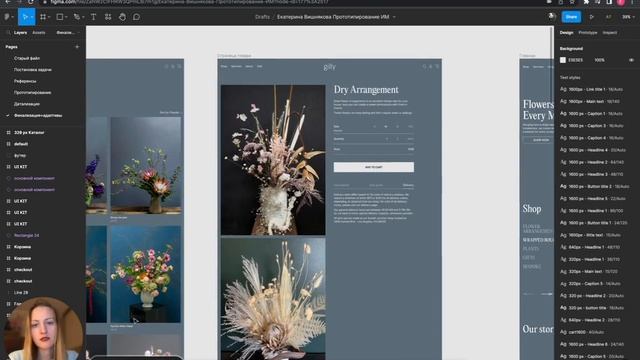The height and width of the screenshot is (360, 640).
Task: Select the Frame tool
Action: 43,17
